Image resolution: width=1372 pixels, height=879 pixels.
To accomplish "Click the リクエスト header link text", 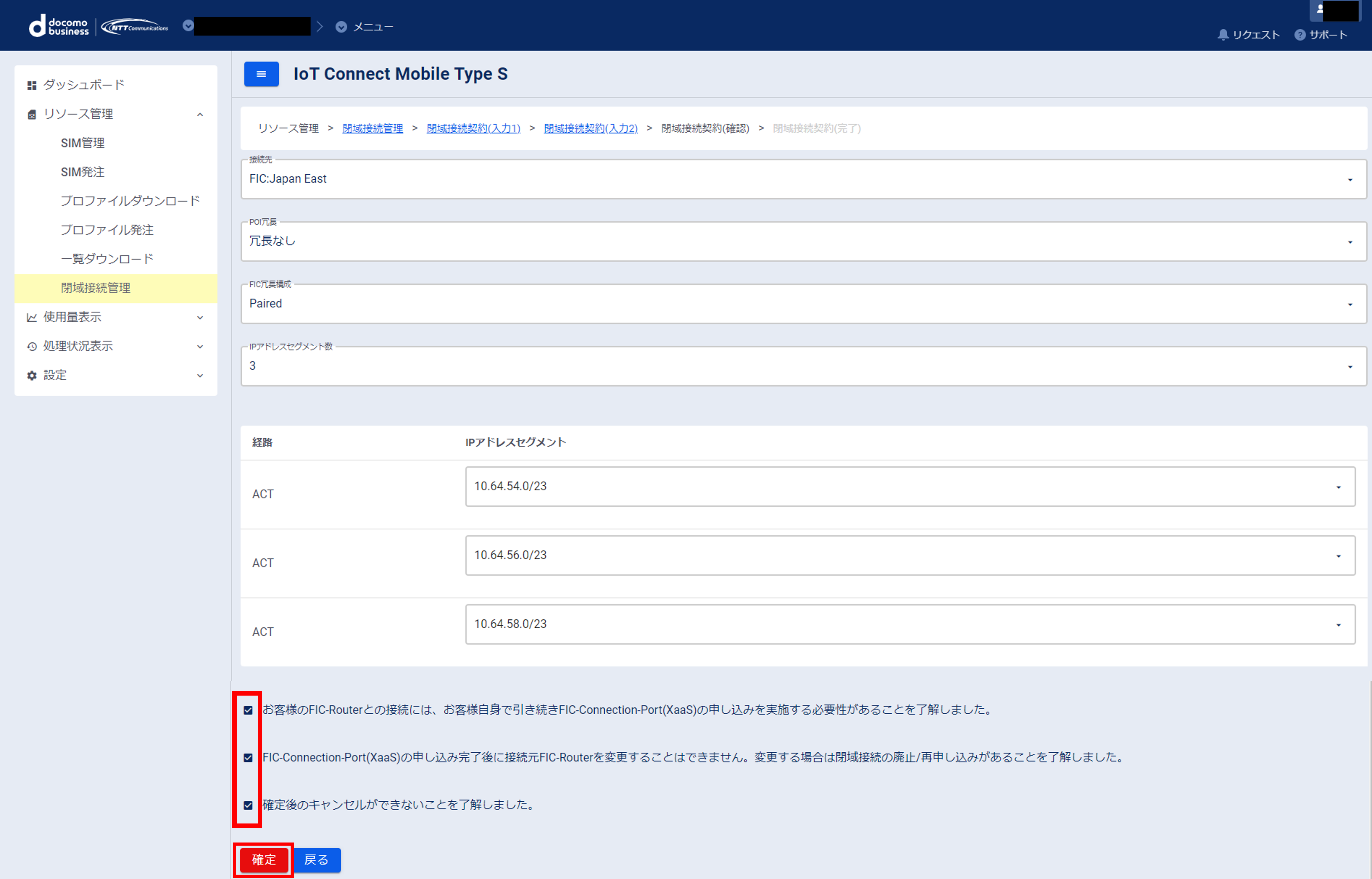I will (1256, 35).
